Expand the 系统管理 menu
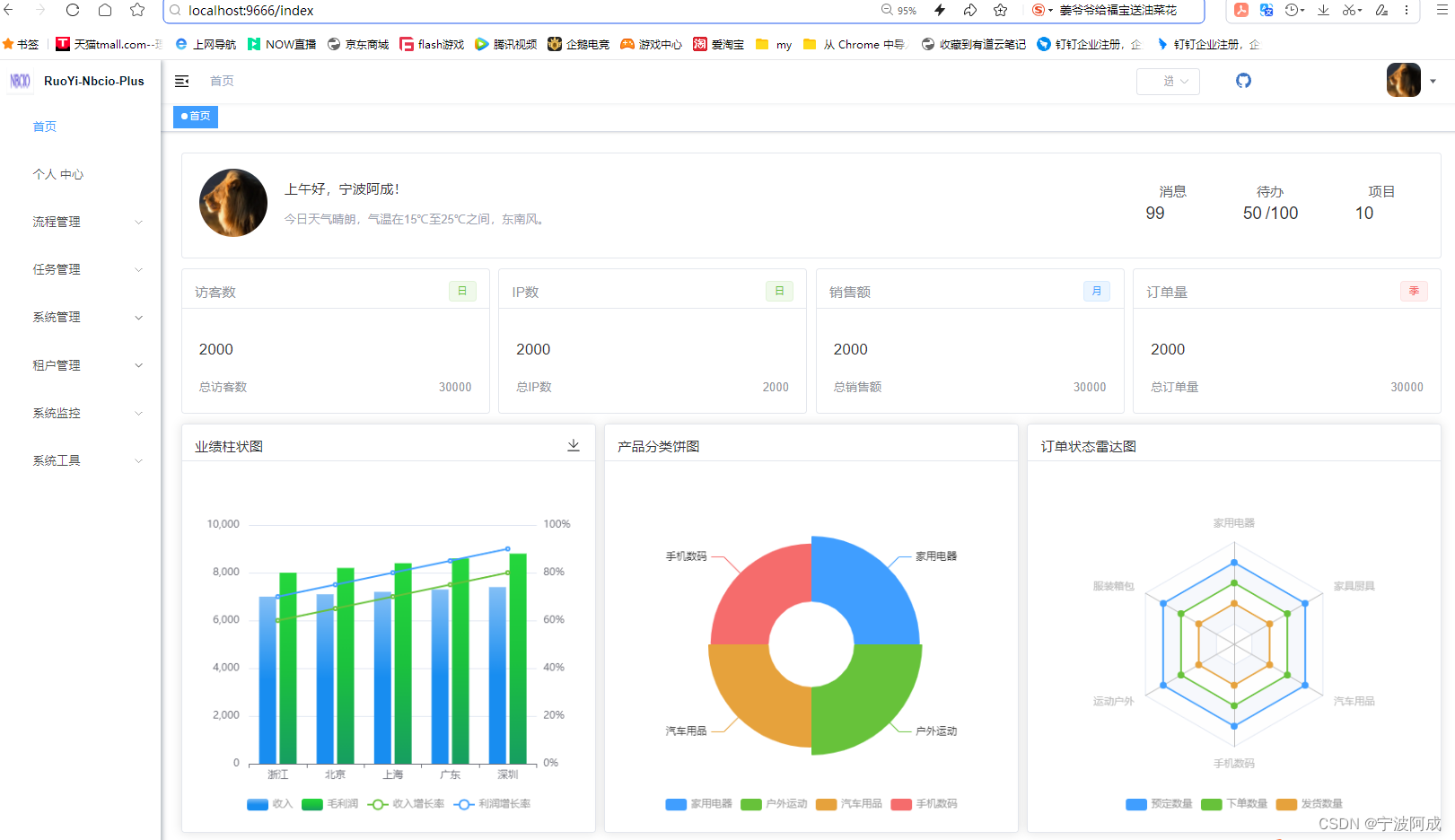 [81, 317]
